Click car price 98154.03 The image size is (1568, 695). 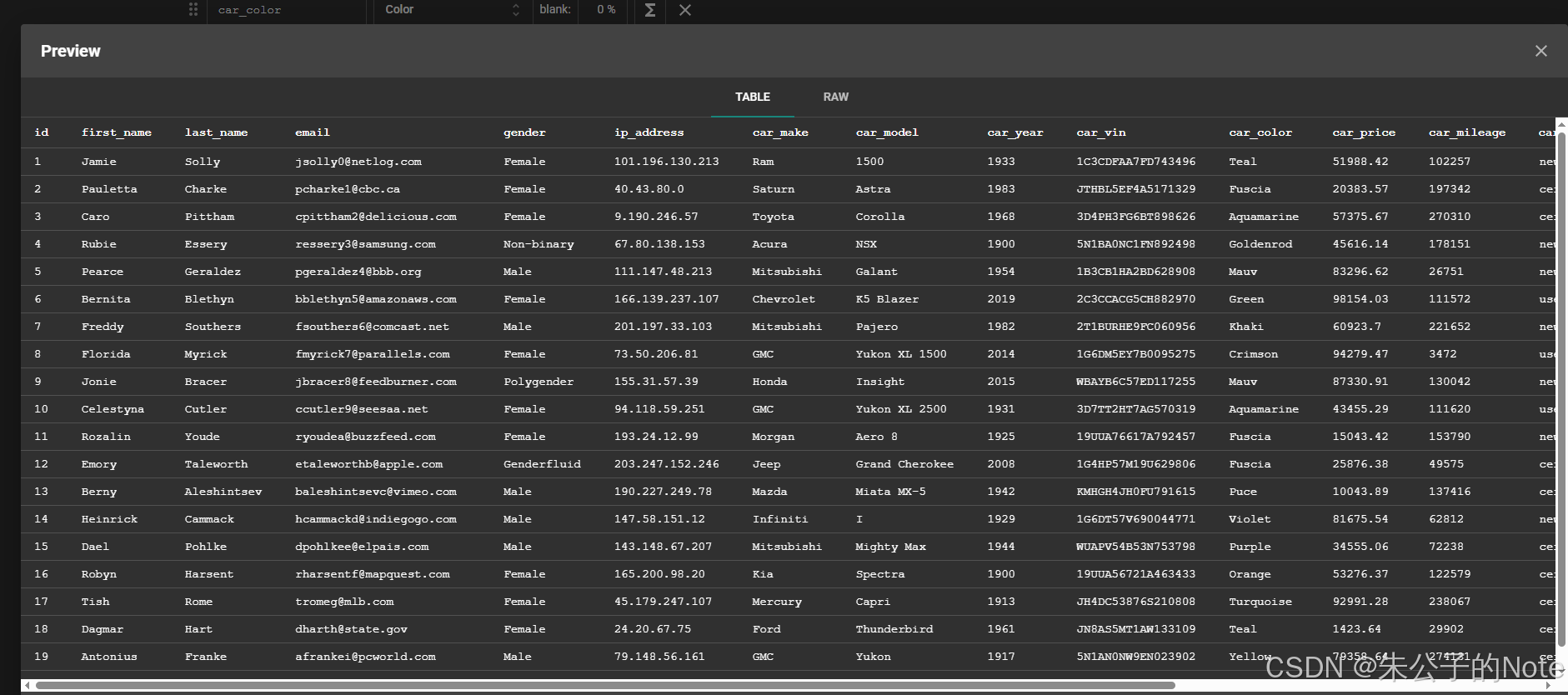pos(1360,299)
